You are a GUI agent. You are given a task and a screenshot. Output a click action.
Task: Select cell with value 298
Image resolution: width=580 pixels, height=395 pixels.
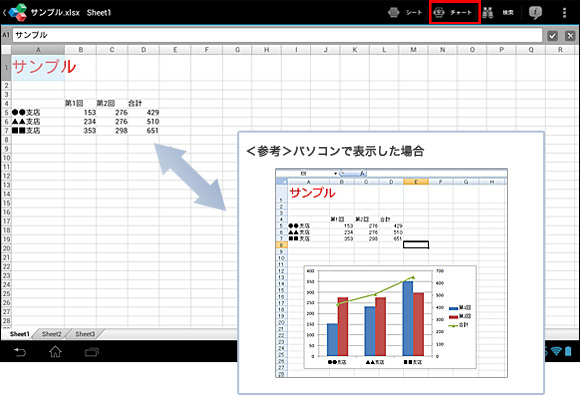point(112,131)
